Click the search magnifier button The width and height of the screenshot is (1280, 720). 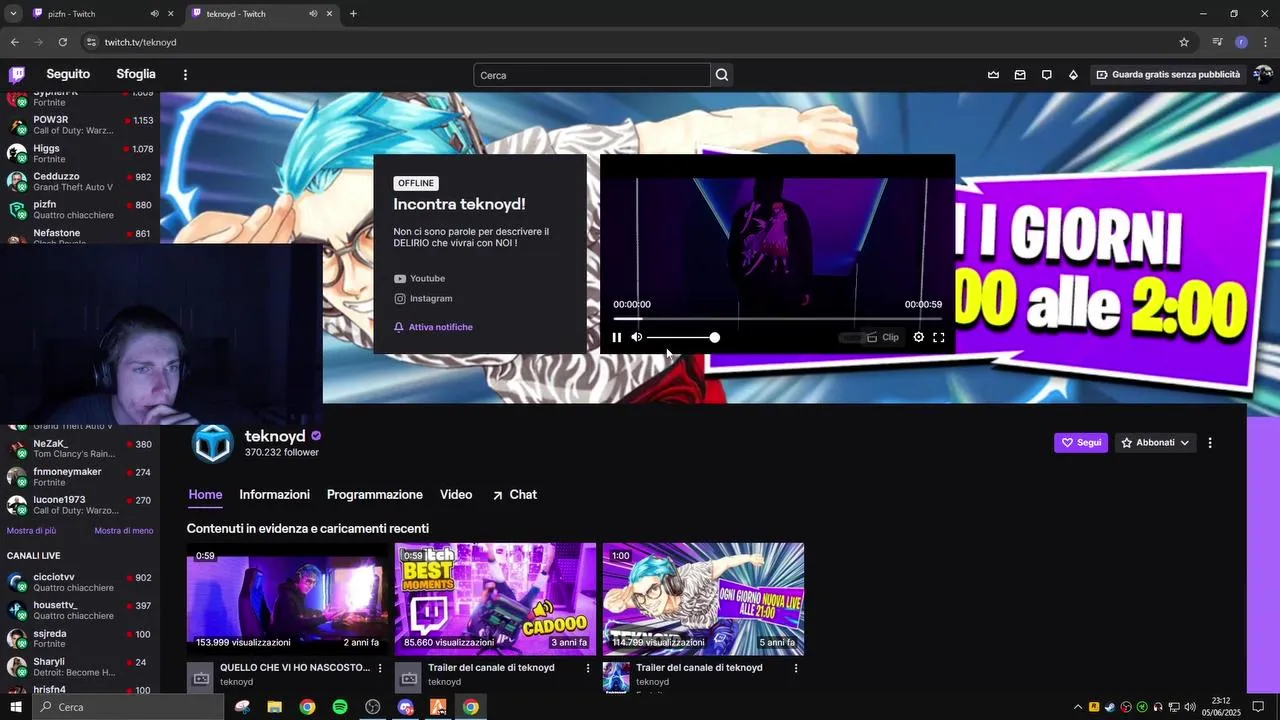tap(722, 75)
